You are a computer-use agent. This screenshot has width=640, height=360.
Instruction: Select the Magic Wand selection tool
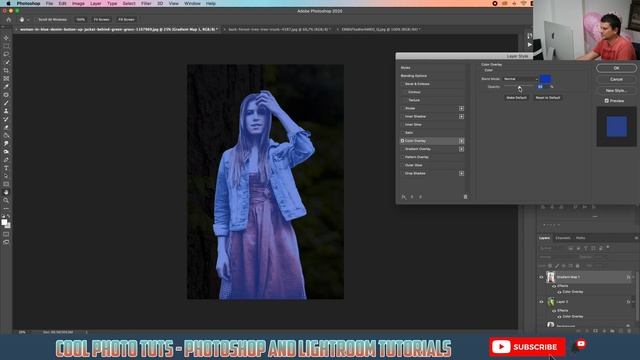tap(6, 62)
